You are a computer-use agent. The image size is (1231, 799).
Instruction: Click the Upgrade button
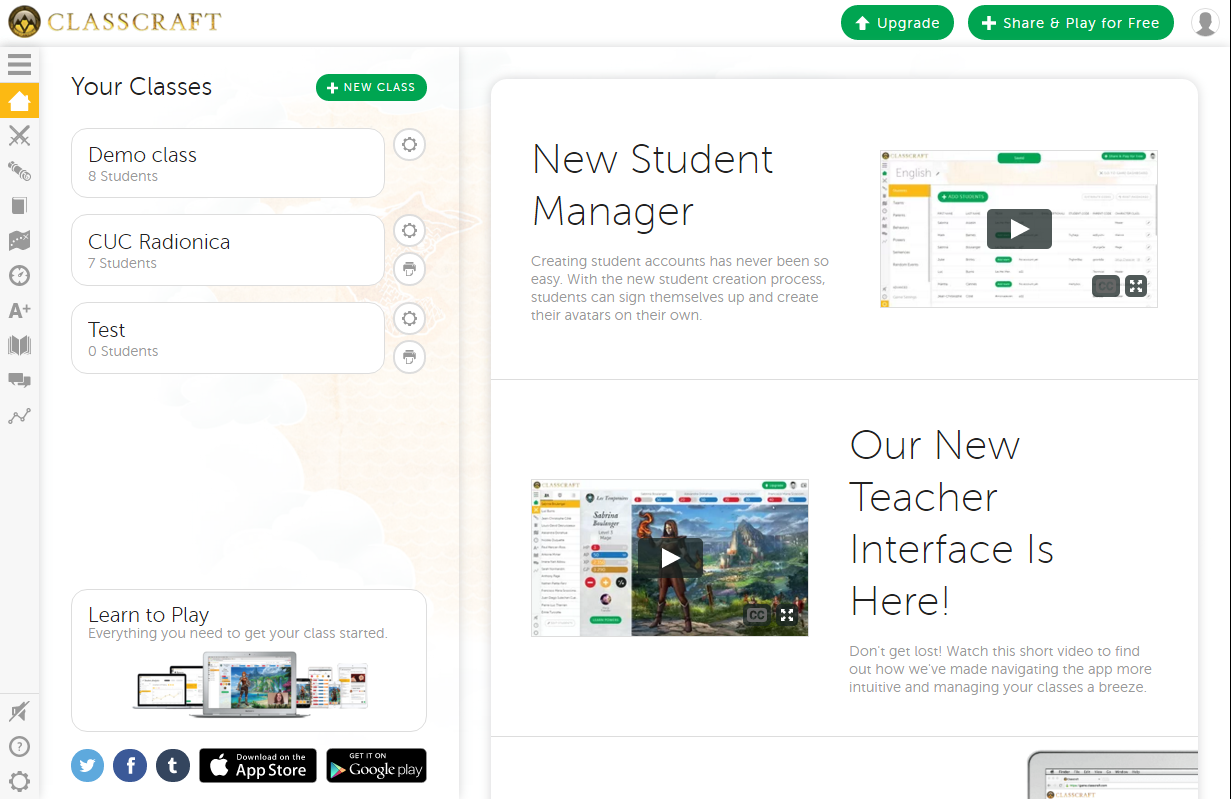pyautogui.click(x=897, y=23)
